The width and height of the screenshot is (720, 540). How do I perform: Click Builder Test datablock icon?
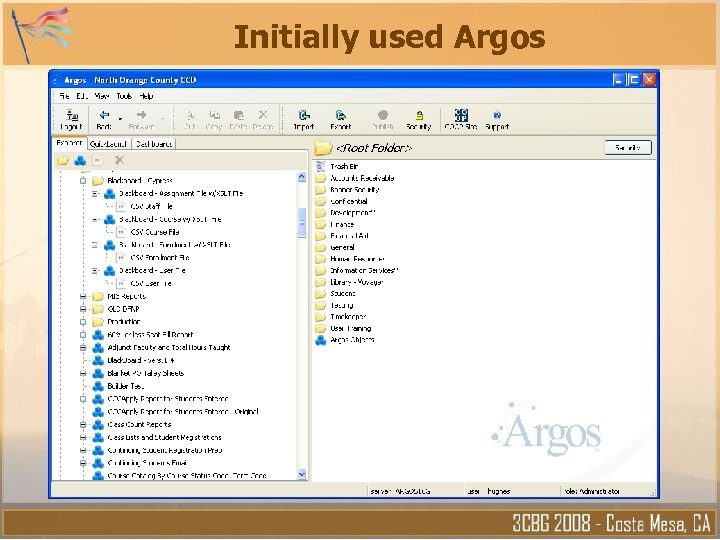tap(98, 386)
